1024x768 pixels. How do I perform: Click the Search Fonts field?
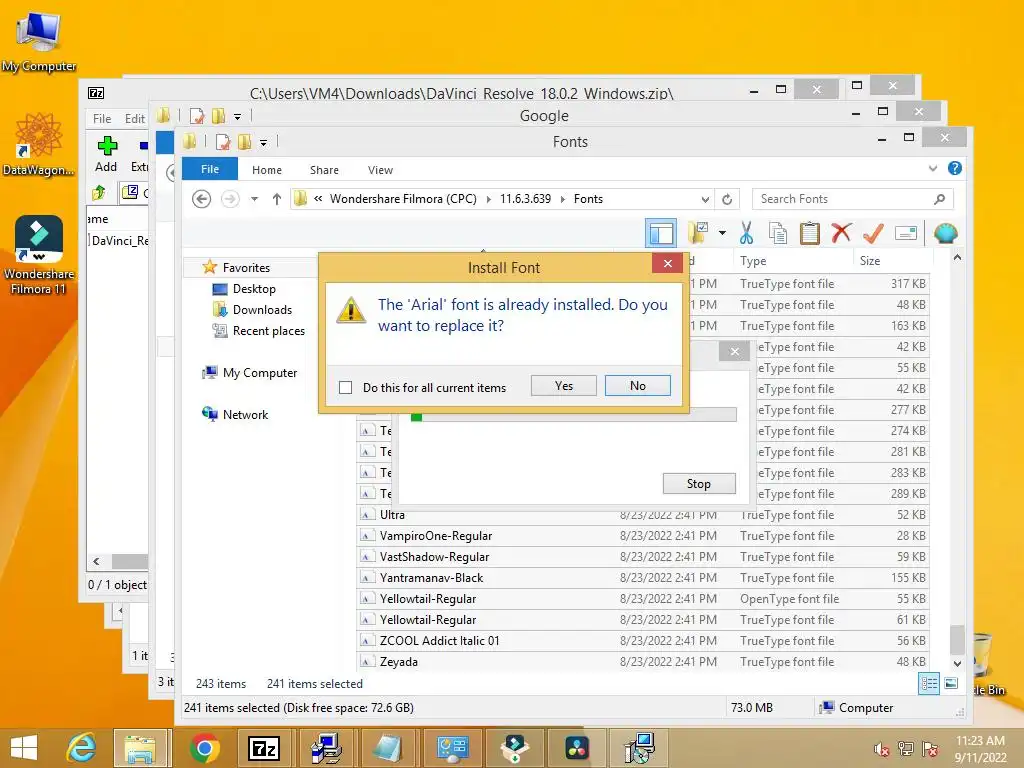coord(852,199)
